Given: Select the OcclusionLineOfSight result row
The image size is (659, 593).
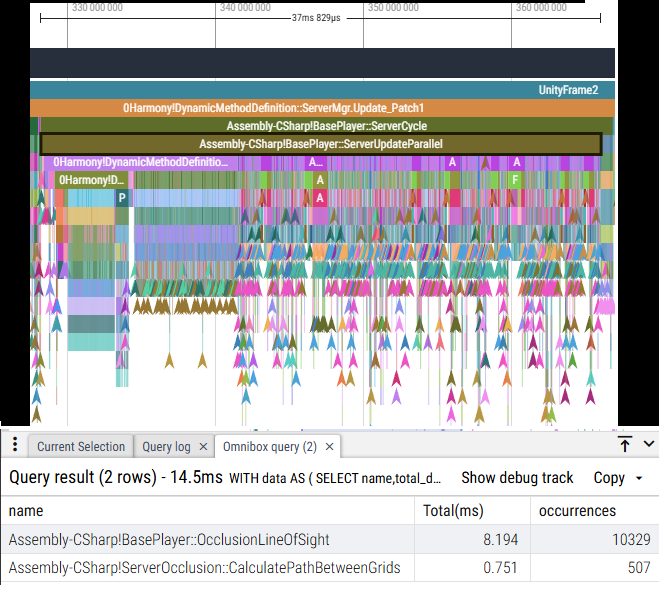Looking at the screenshot, I should coord(330,539).
